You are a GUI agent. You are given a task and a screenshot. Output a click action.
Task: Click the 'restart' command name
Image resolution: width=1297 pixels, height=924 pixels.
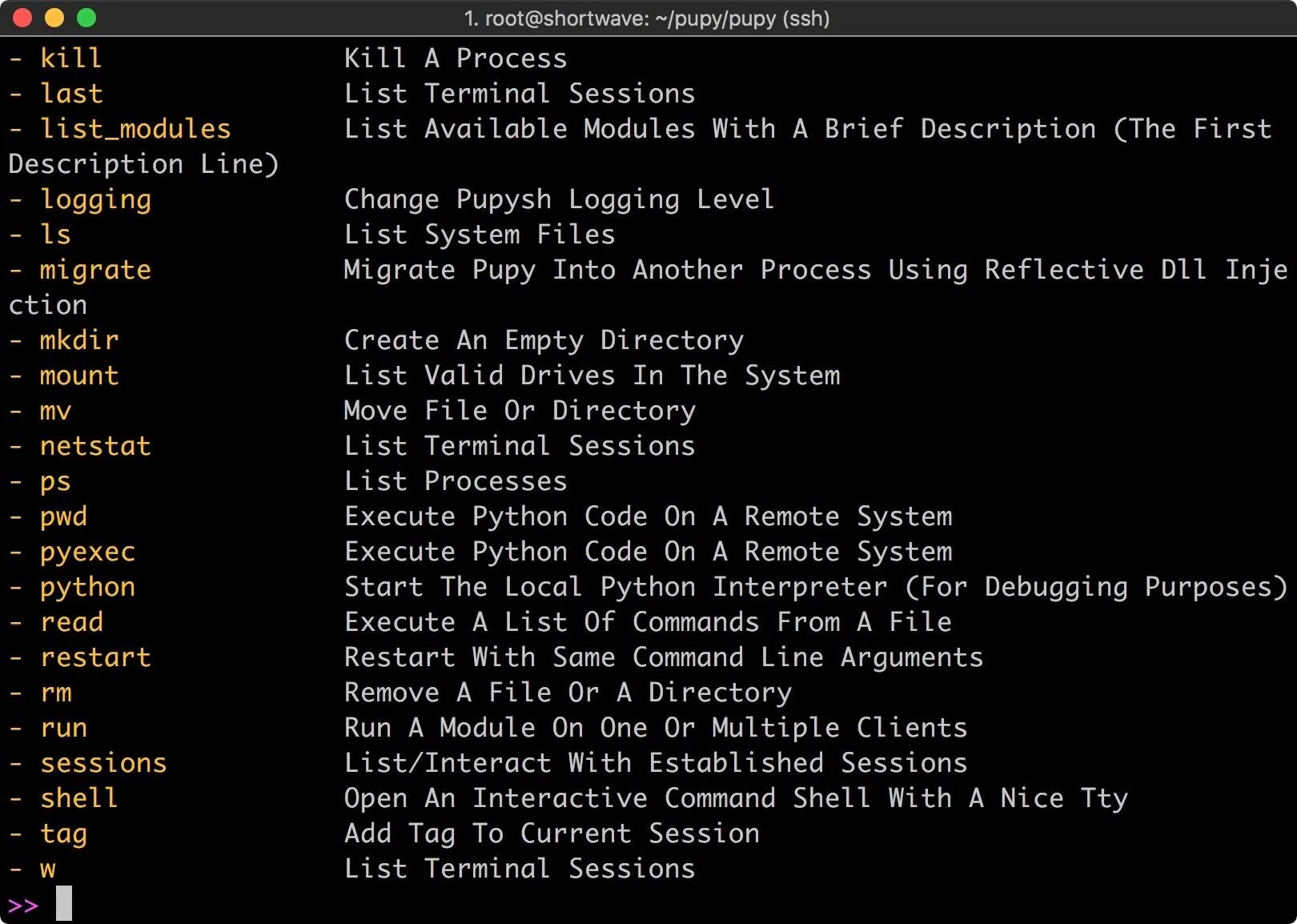95,657
